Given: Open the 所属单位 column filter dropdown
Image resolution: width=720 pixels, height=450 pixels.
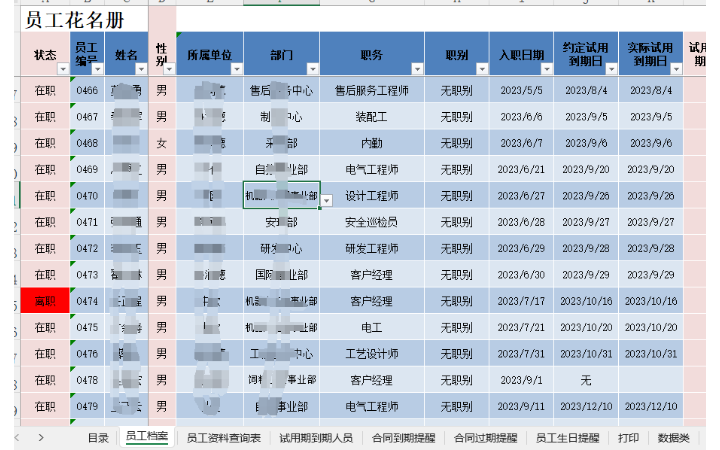Looking at the screenshot, I should pos(236,69).
